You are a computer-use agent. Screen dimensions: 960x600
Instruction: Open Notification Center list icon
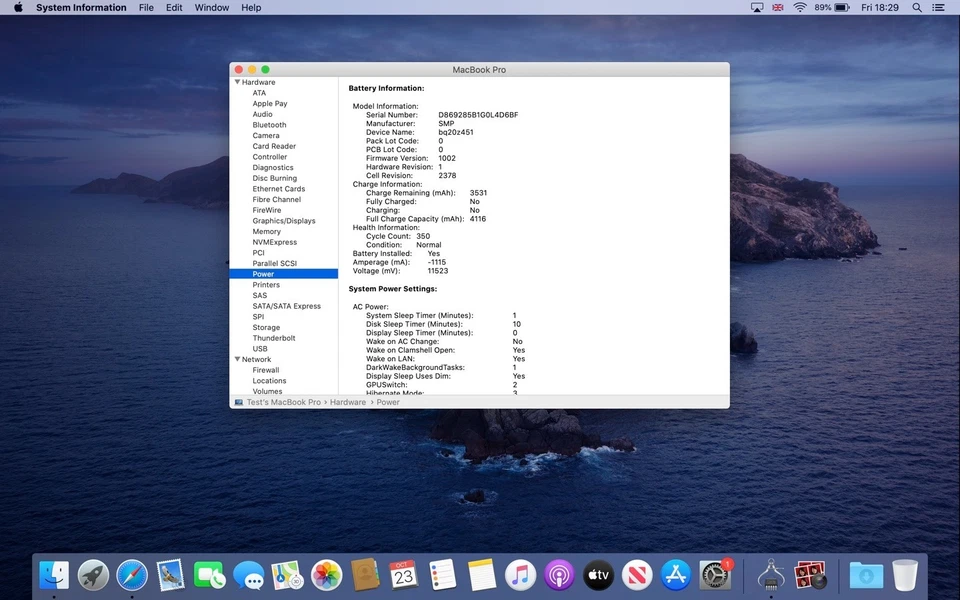[x=938, y=7]
